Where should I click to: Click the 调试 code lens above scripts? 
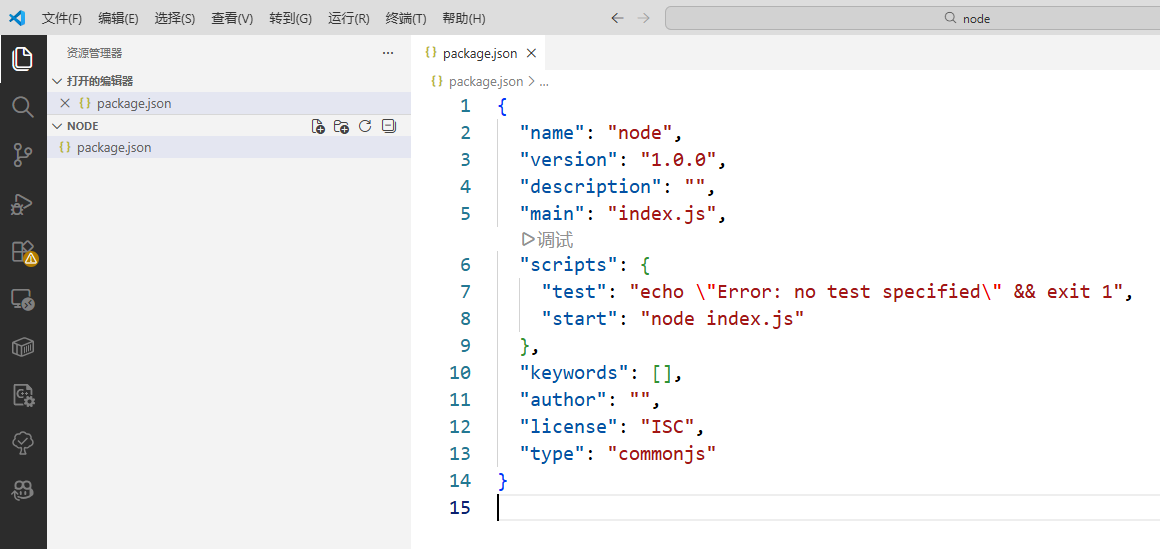click(x=547, y=240)
